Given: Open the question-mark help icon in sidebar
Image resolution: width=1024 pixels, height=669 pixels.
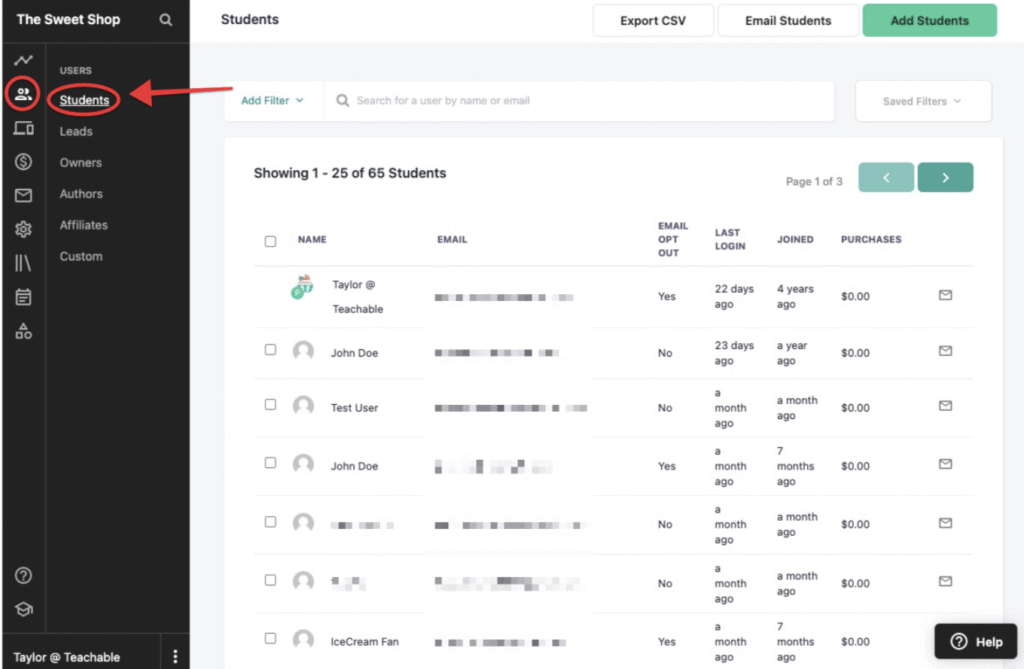Looking at the screenshot, I should 24,575.
